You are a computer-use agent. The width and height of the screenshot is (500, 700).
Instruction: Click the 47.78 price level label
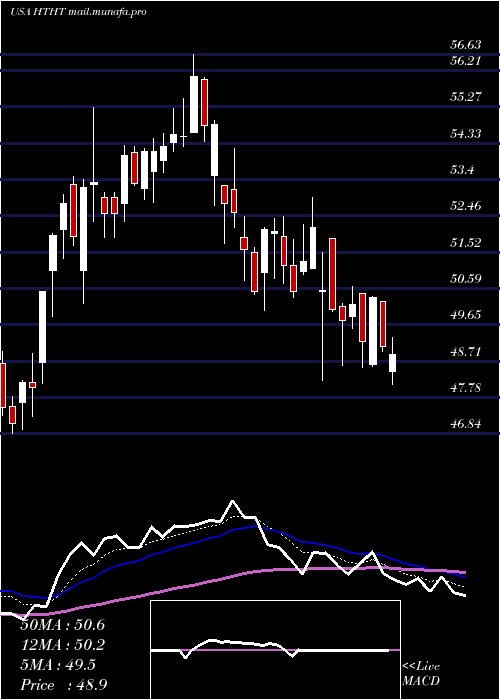tap(466, 388)
